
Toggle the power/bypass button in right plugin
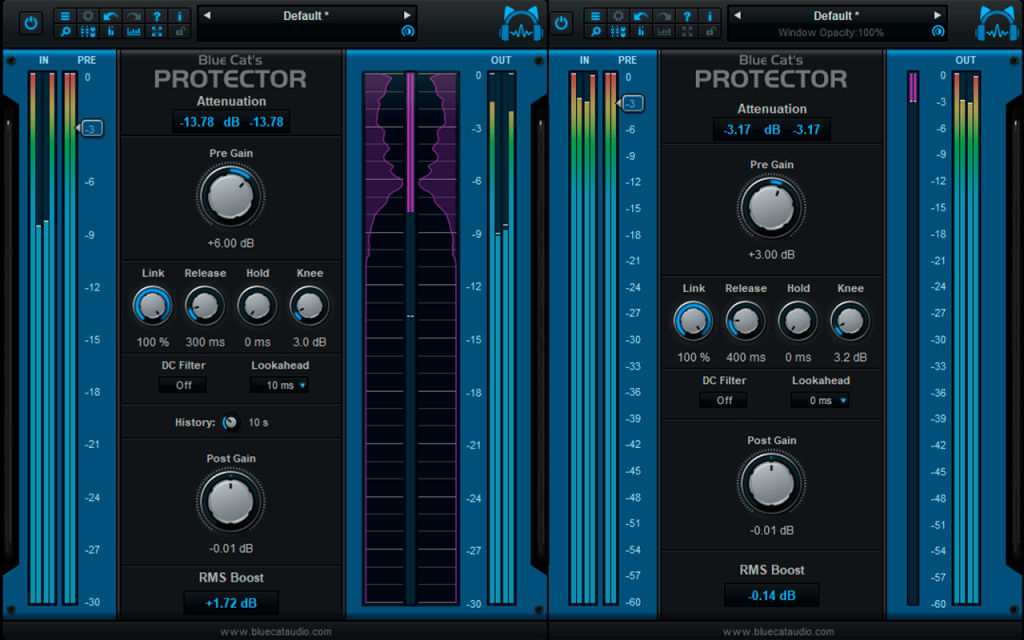point(561,24)
